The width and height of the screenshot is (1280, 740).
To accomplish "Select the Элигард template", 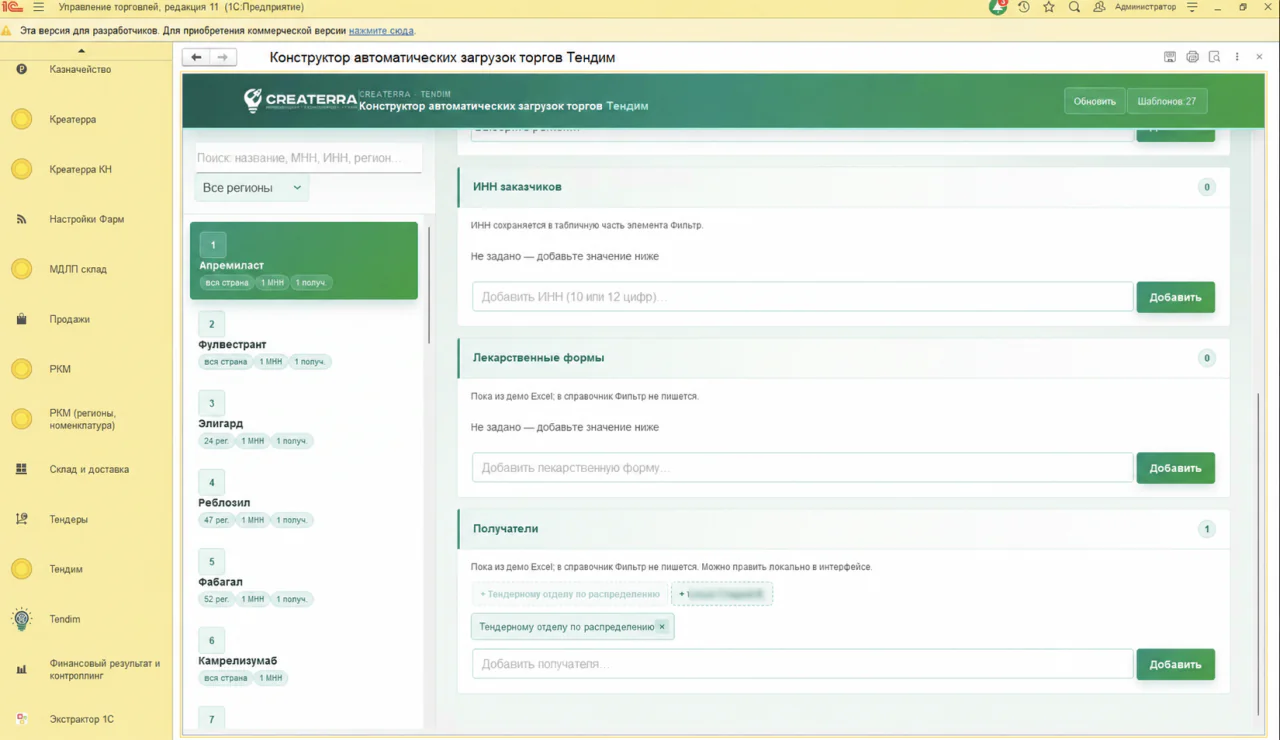I will 304,419.
